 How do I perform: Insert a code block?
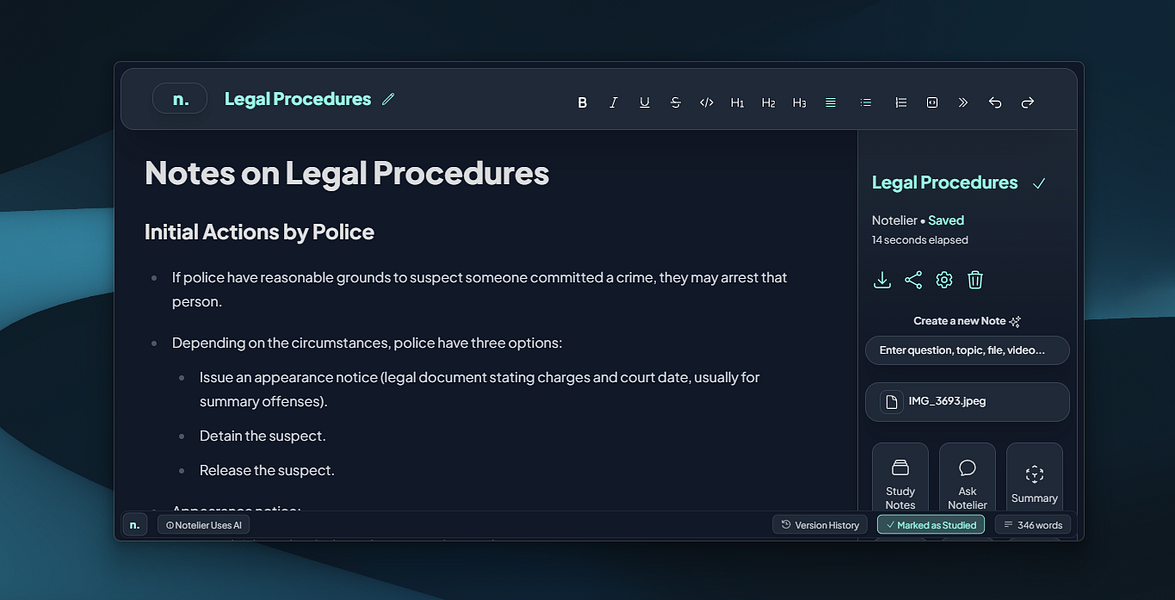tap(932, 103)
